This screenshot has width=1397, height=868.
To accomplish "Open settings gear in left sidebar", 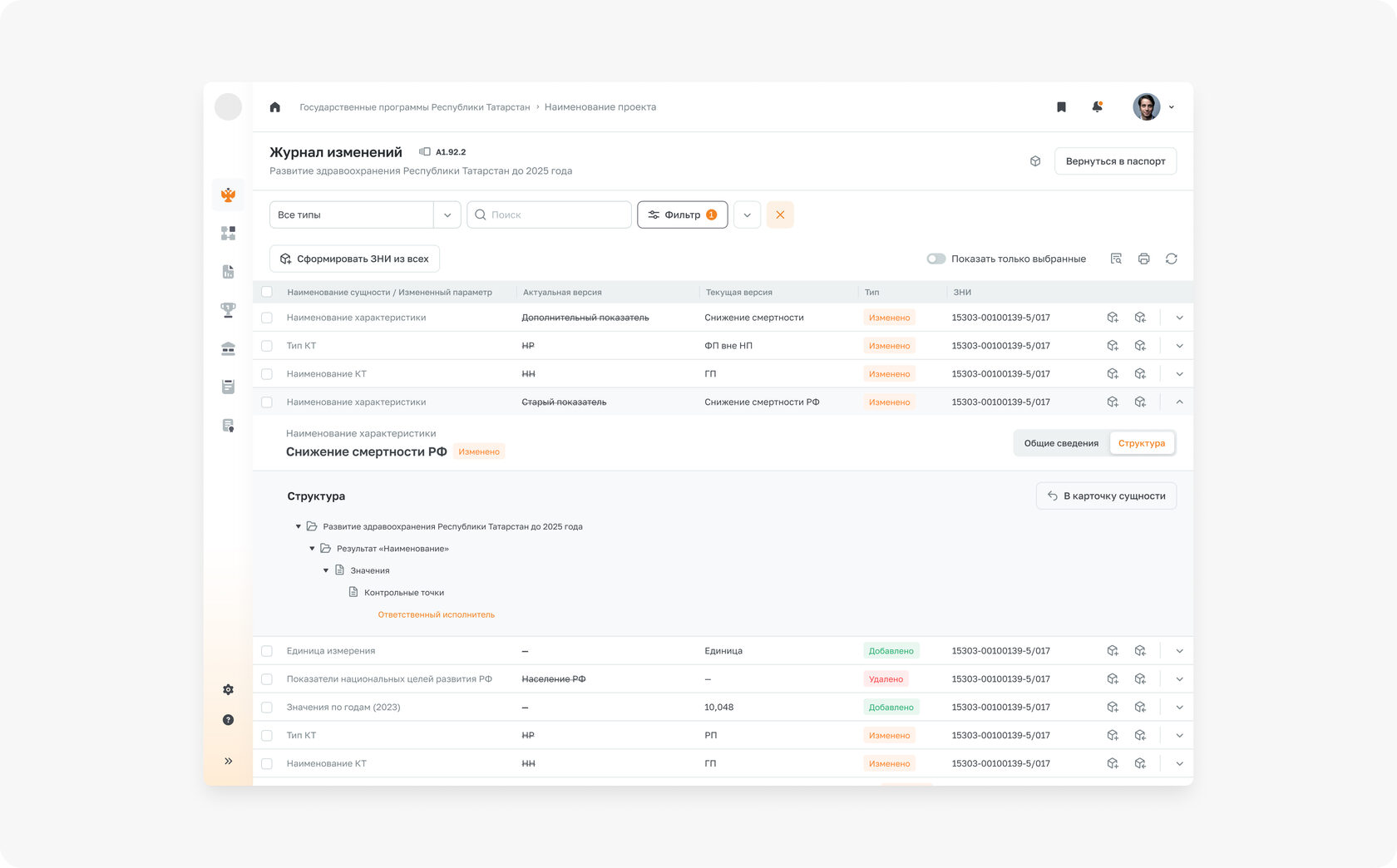I will 228,689.
